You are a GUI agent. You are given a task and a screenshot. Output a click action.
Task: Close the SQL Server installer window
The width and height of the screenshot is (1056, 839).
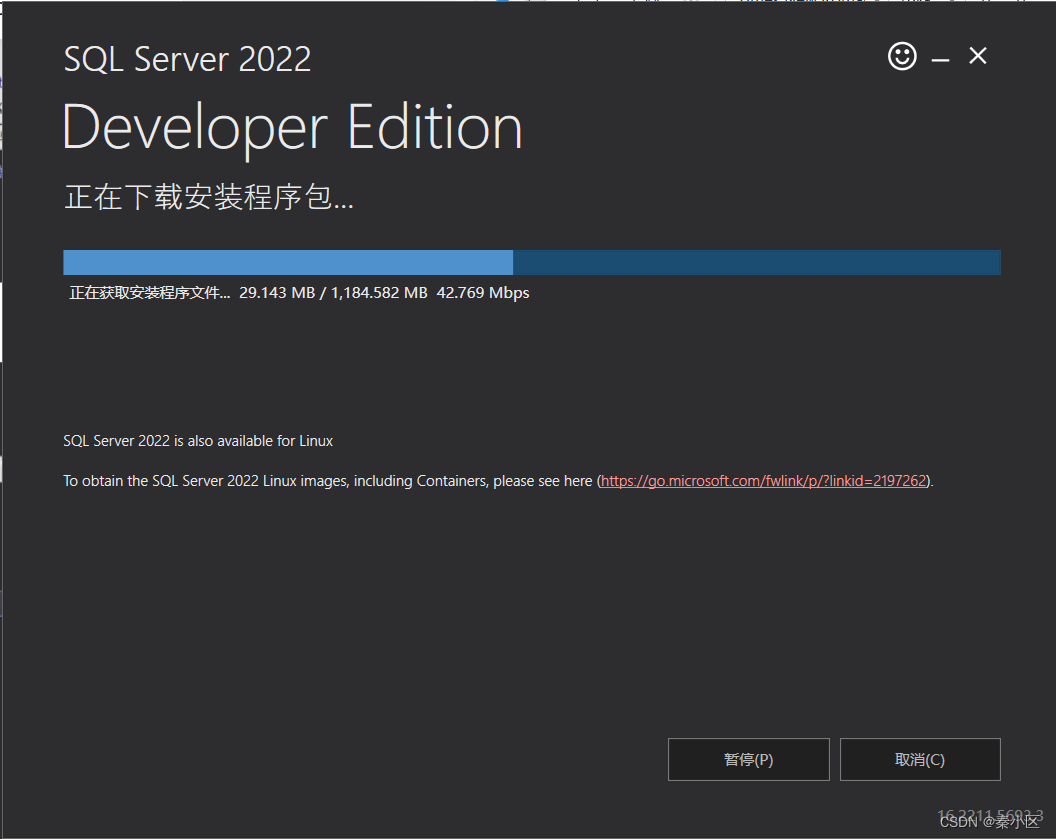click(978, 56)
